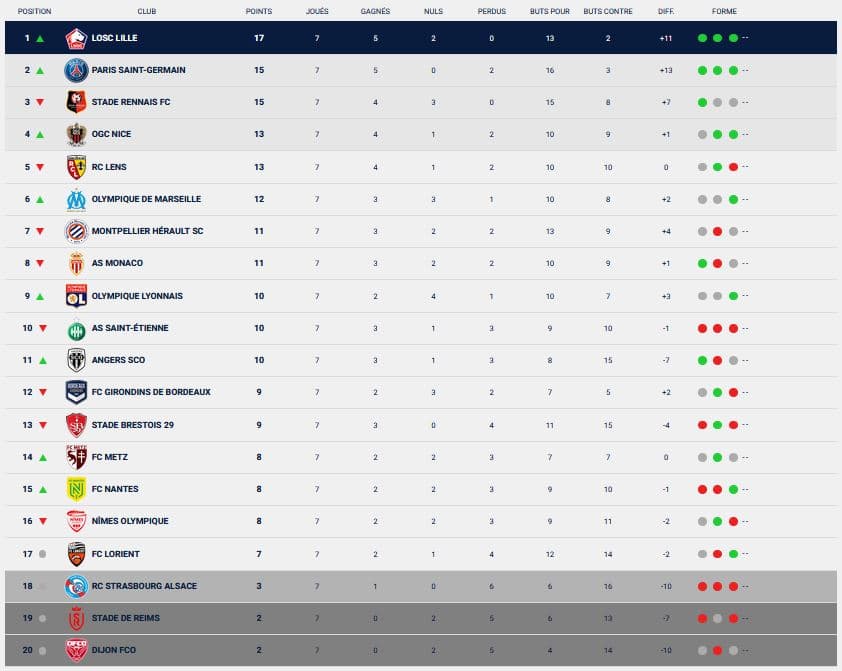Click the Dijon FCO club crest
842x671 pixels.
point(76,650)
